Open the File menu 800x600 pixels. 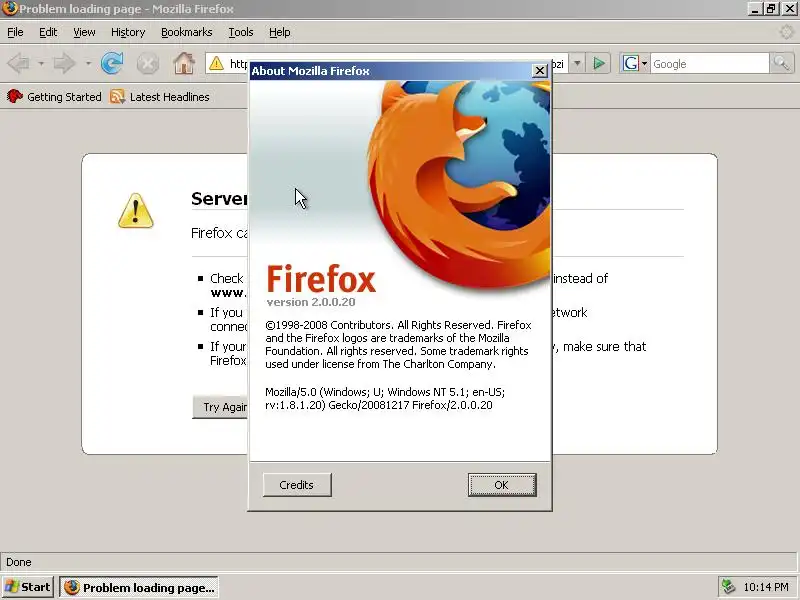(15, 32)
